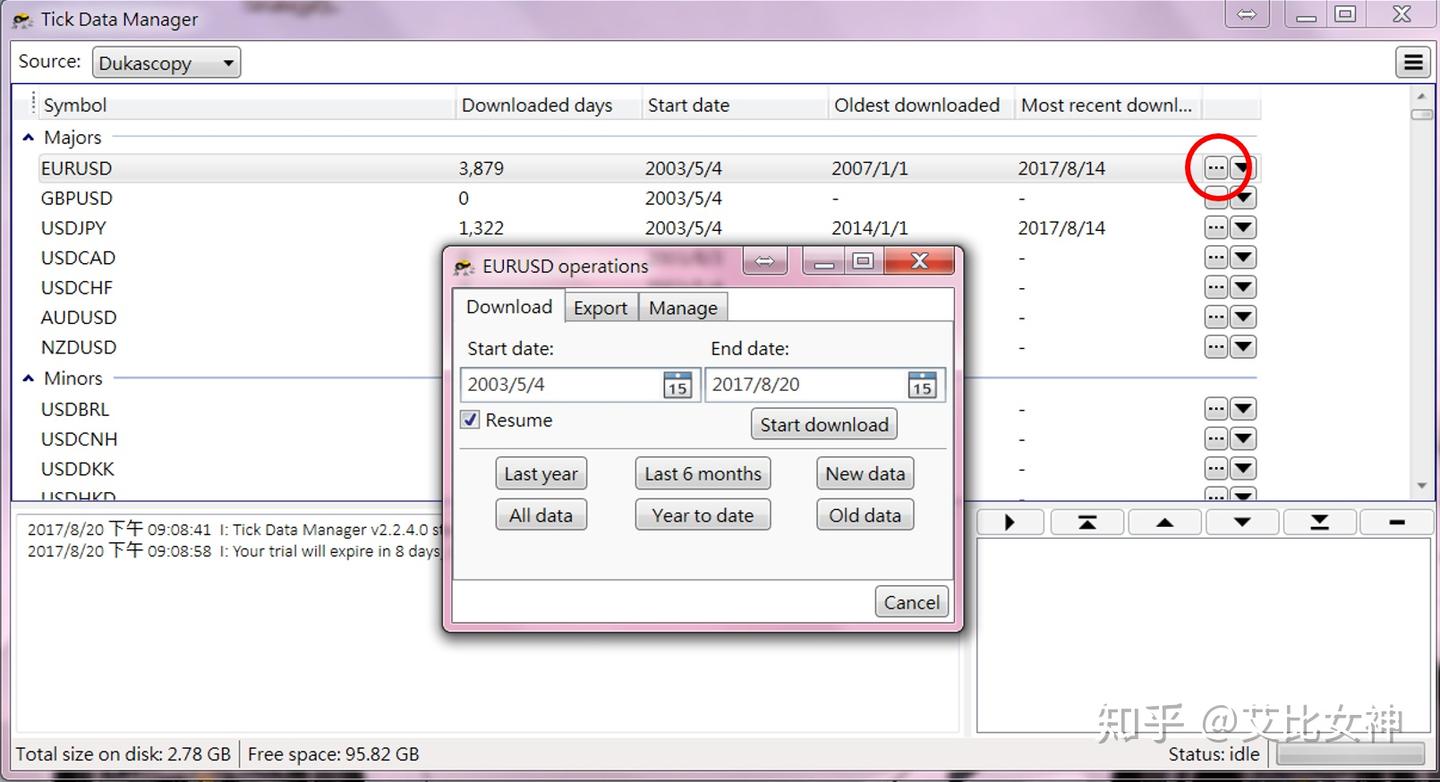Expand the dropdown arrow for USDCNH
Image resolution: width=1440 pixels, height=782 pixels.
1243,439
